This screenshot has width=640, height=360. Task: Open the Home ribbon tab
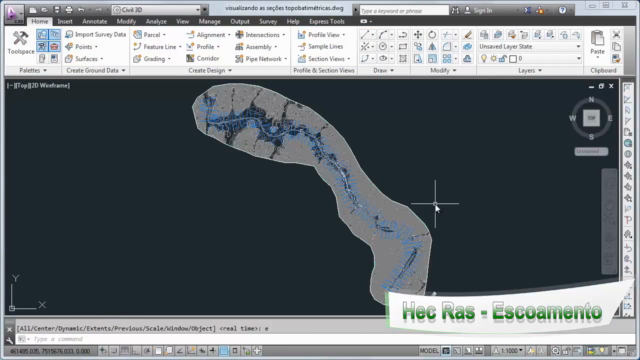(40, 21)
